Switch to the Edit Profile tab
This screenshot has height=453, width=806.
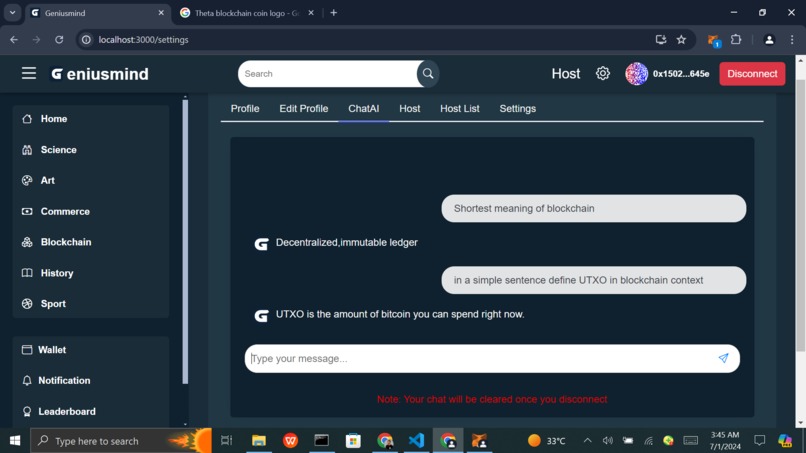pos(303,108)
